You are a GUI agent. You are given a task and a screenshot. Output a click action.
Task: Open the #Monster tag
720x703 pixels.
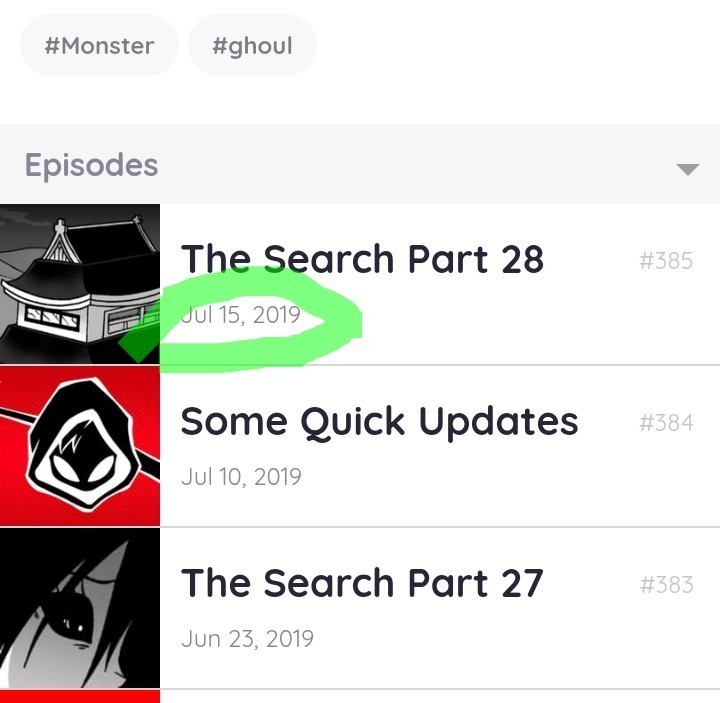(x=99, y=45)
